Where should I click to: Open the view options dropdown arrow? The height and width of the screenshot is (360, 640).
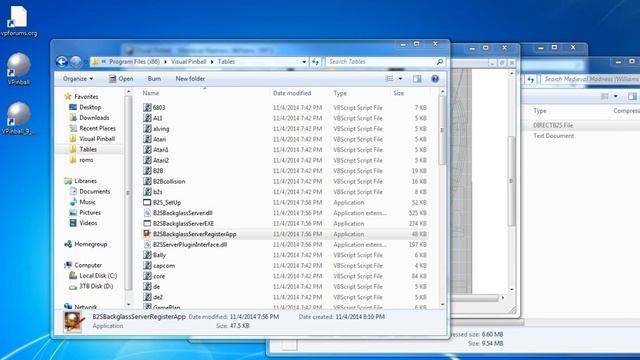tap(400, 79)
